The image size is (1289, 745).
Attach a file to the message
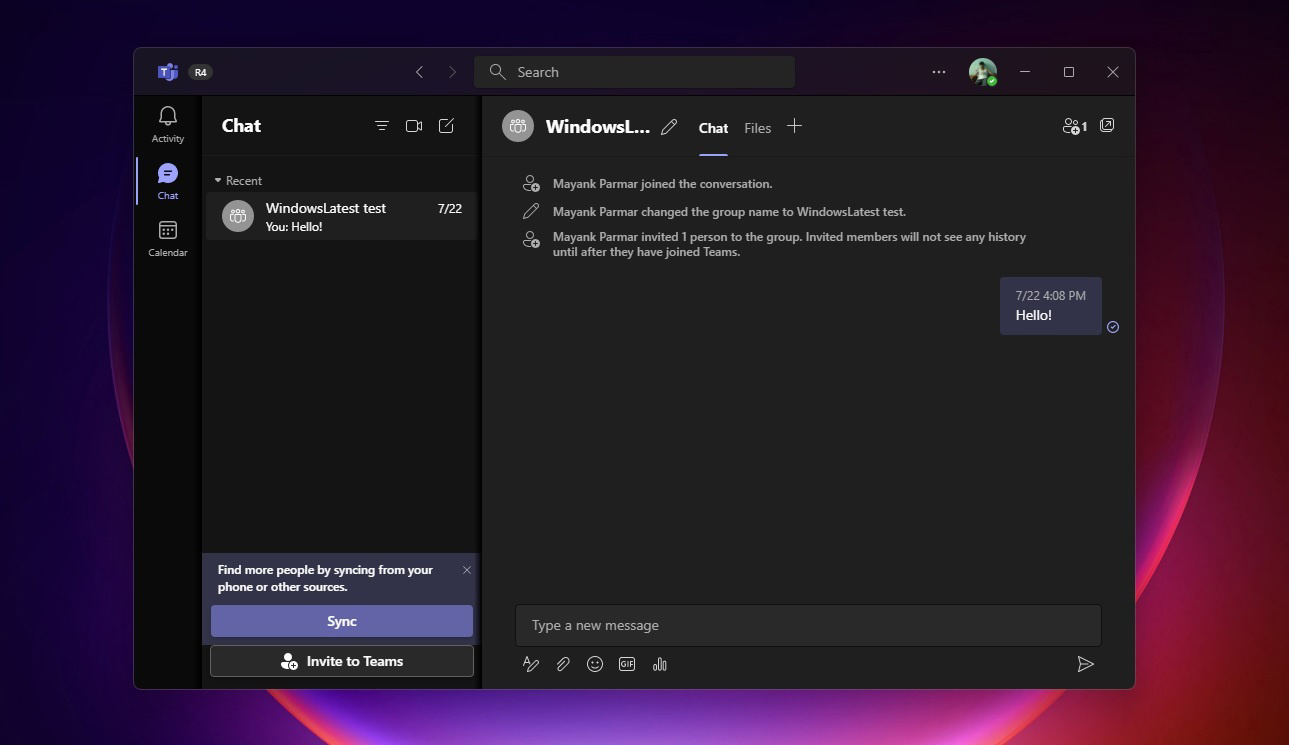[563, 664]
